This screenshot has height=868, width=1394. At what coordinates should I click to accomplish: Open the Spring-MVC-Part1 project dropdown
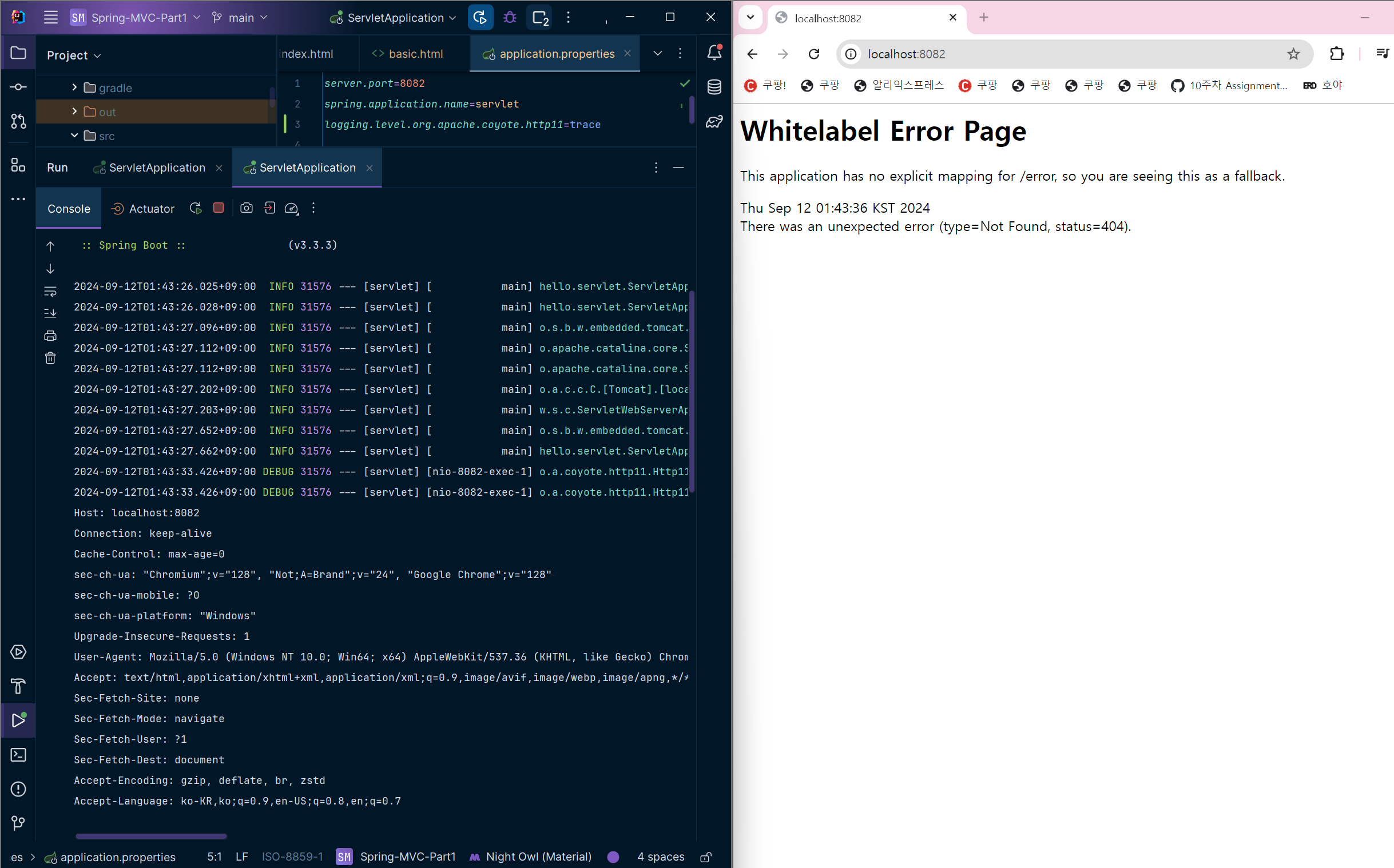(136, 17)
